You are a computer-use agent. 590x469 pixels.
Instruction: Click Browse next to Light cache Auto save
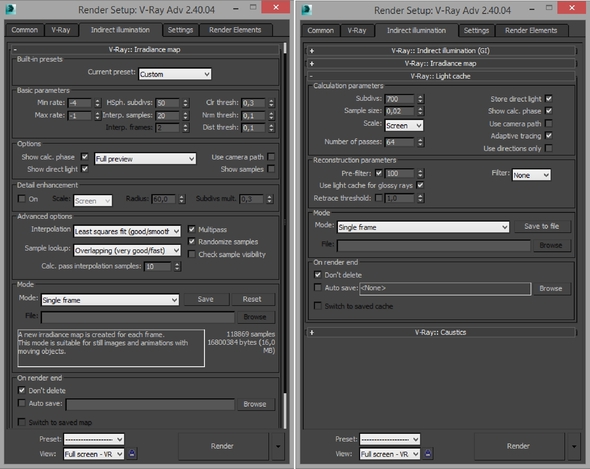pyautogui.click(x=551, y=288)
